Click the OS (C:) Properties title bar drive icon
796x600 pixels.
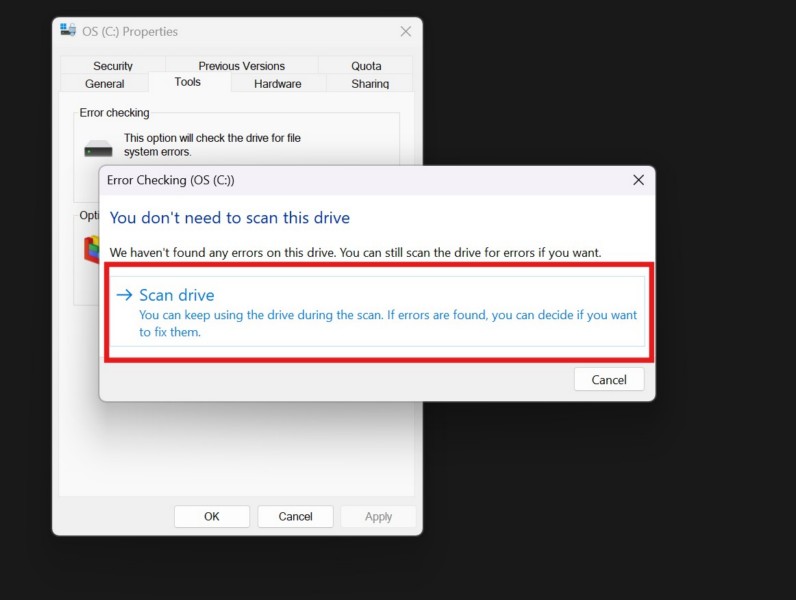tap(68, 30)
